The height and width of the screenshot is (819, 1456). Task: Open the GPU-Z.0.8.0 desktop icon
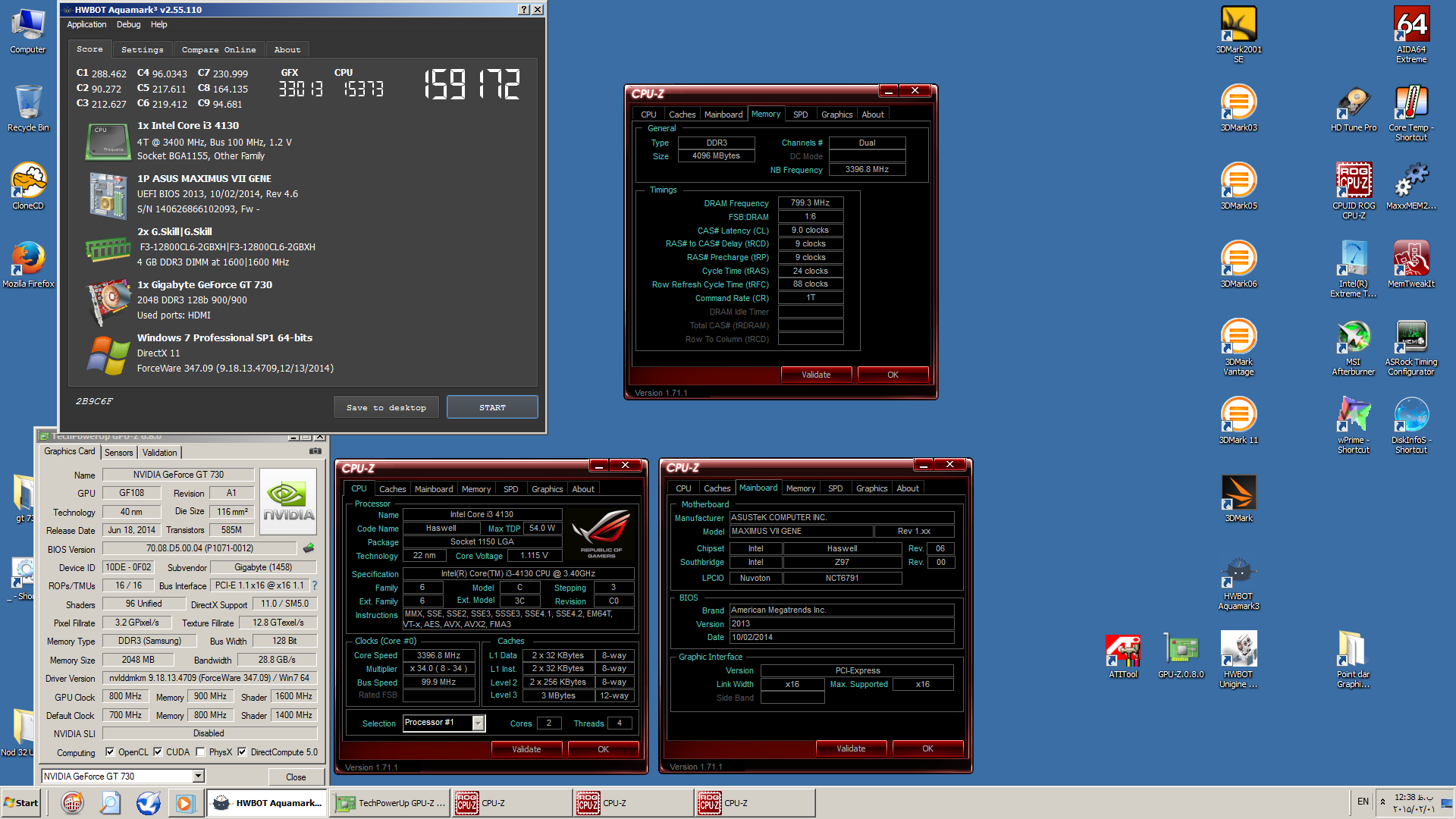point(1181,654)
